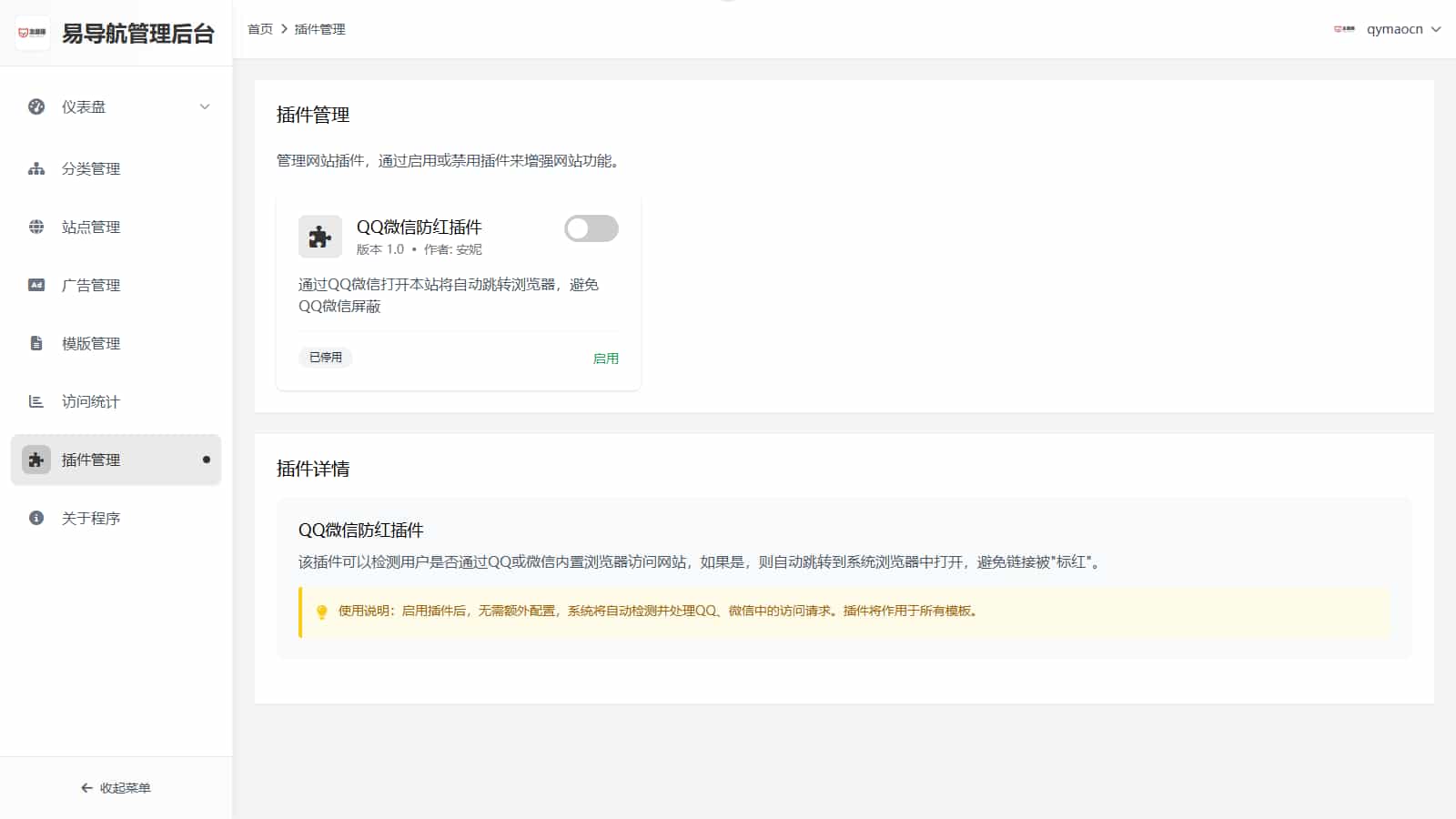The height and width of the screenshot is (819, 1456).
Task: Click the 易导航 logo icon in sidebar header
Action: [x=33, y=33]
